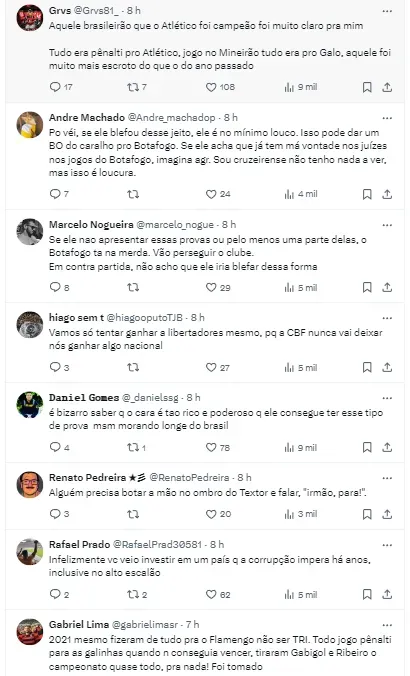Open Grvs profile avatar

click(x=30, y=18)
